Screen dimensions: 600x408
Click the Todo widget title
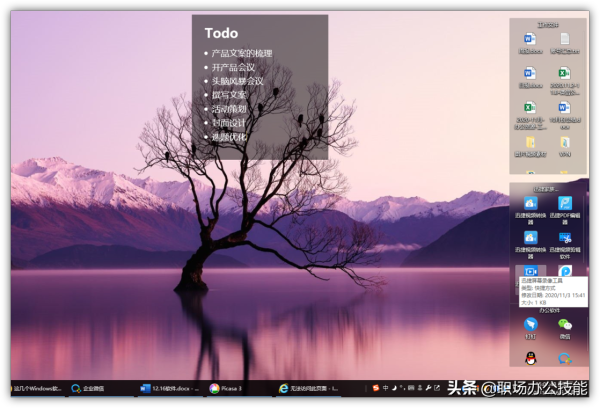click(x=221, y=32)
